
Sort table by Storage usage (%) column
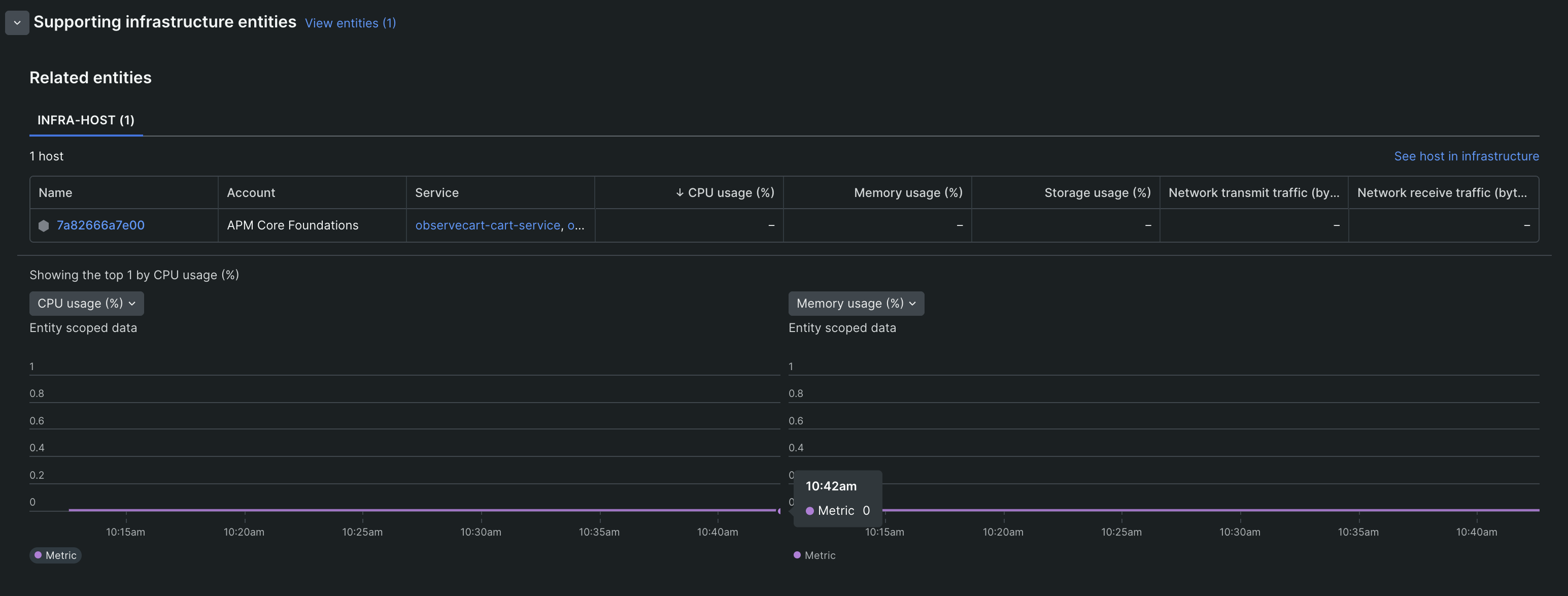pyautogui.click(x=1098, y=192)
